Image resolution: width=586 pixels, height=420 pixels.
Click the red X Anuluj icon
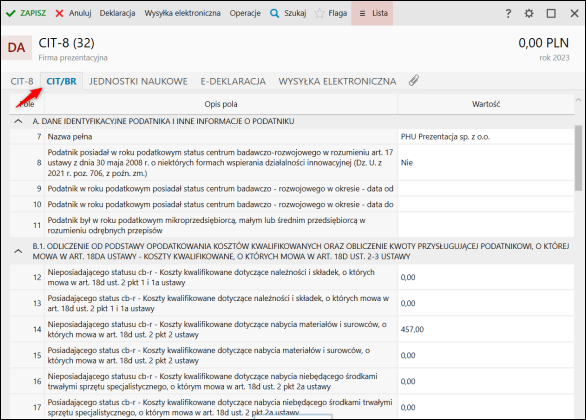click(x=59, y=13)
